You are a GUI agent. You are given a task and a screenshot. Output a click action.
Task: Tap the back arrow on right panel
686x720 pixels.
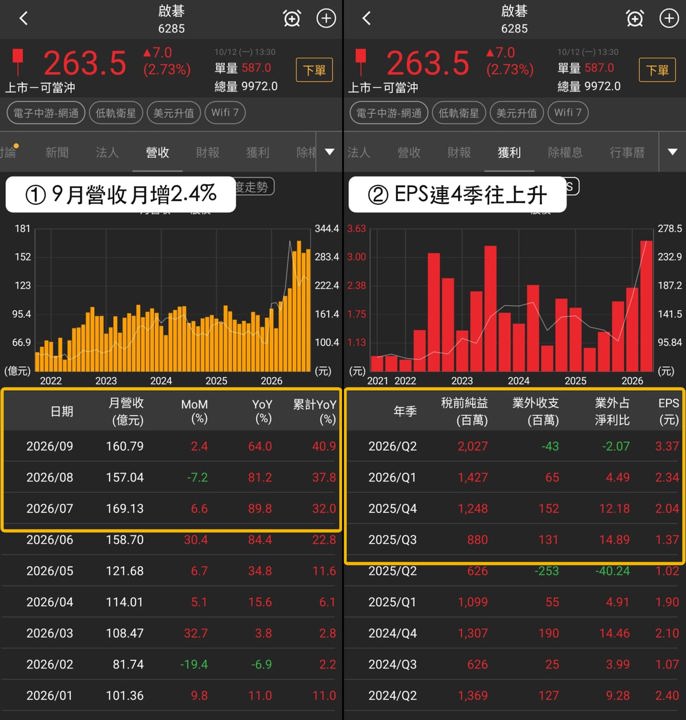coord(366,18)
